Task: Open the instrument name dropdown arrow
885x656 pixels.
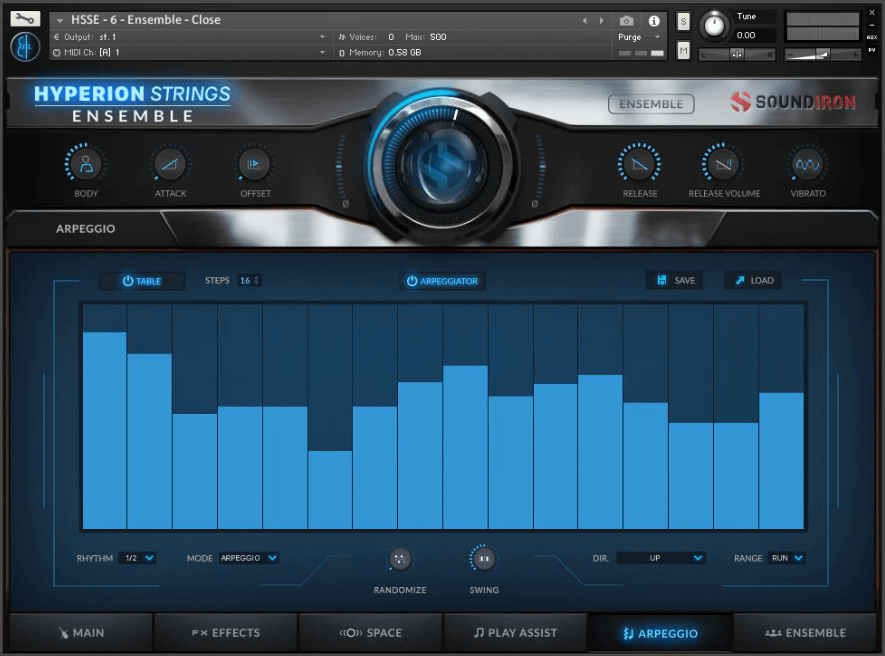Action: (59, 20)
